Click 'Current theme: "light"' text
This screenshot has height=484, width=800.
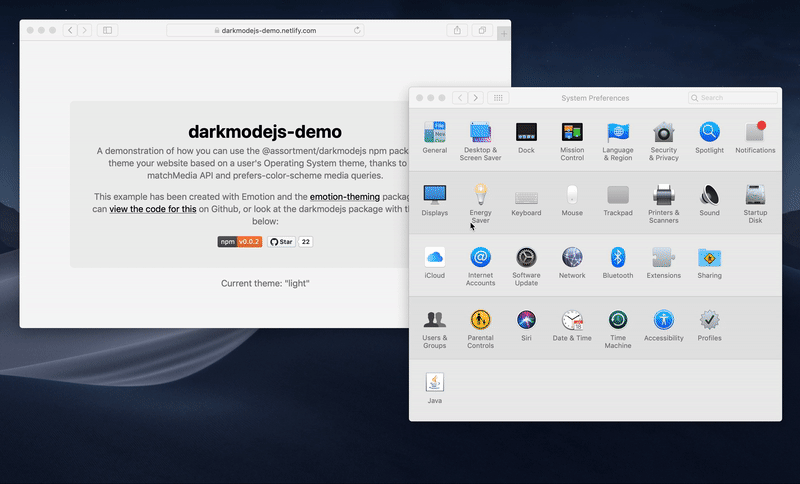tap(265, 283)
